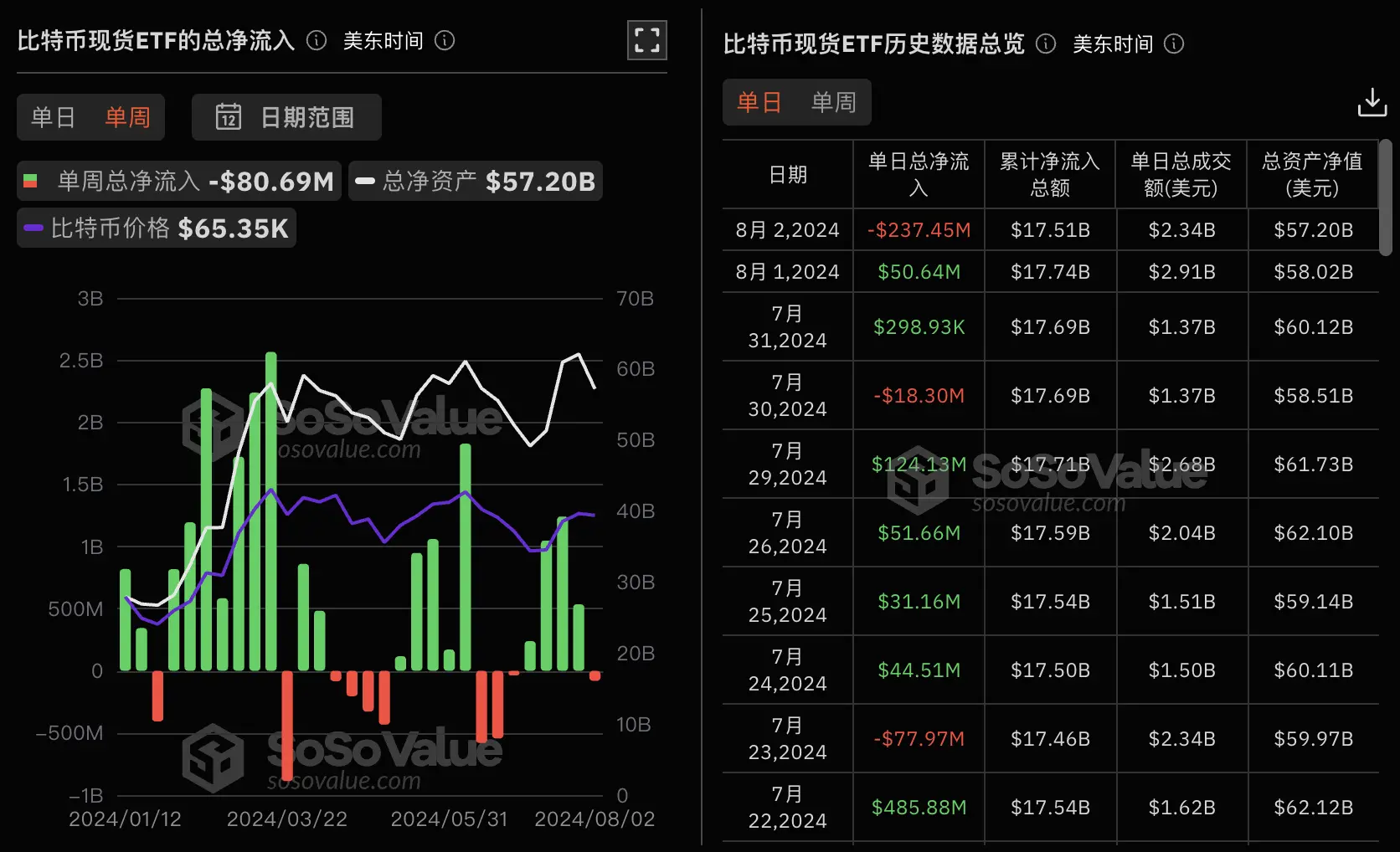This screenshot has width=1400, height=852.
Task: Click the calendar icon in the date range button
Action: tap(228, 116)
